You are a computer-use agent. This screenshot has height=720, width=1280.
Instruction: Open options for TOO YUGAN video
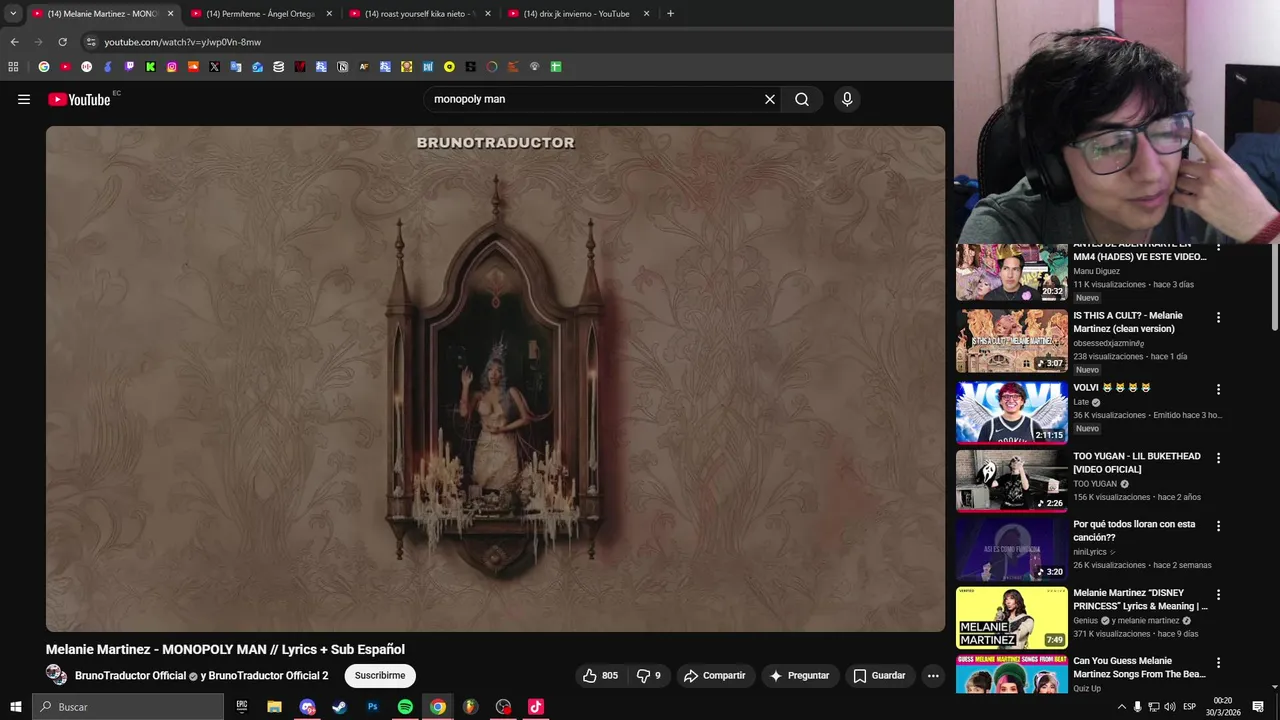[x=1218, y=458]
